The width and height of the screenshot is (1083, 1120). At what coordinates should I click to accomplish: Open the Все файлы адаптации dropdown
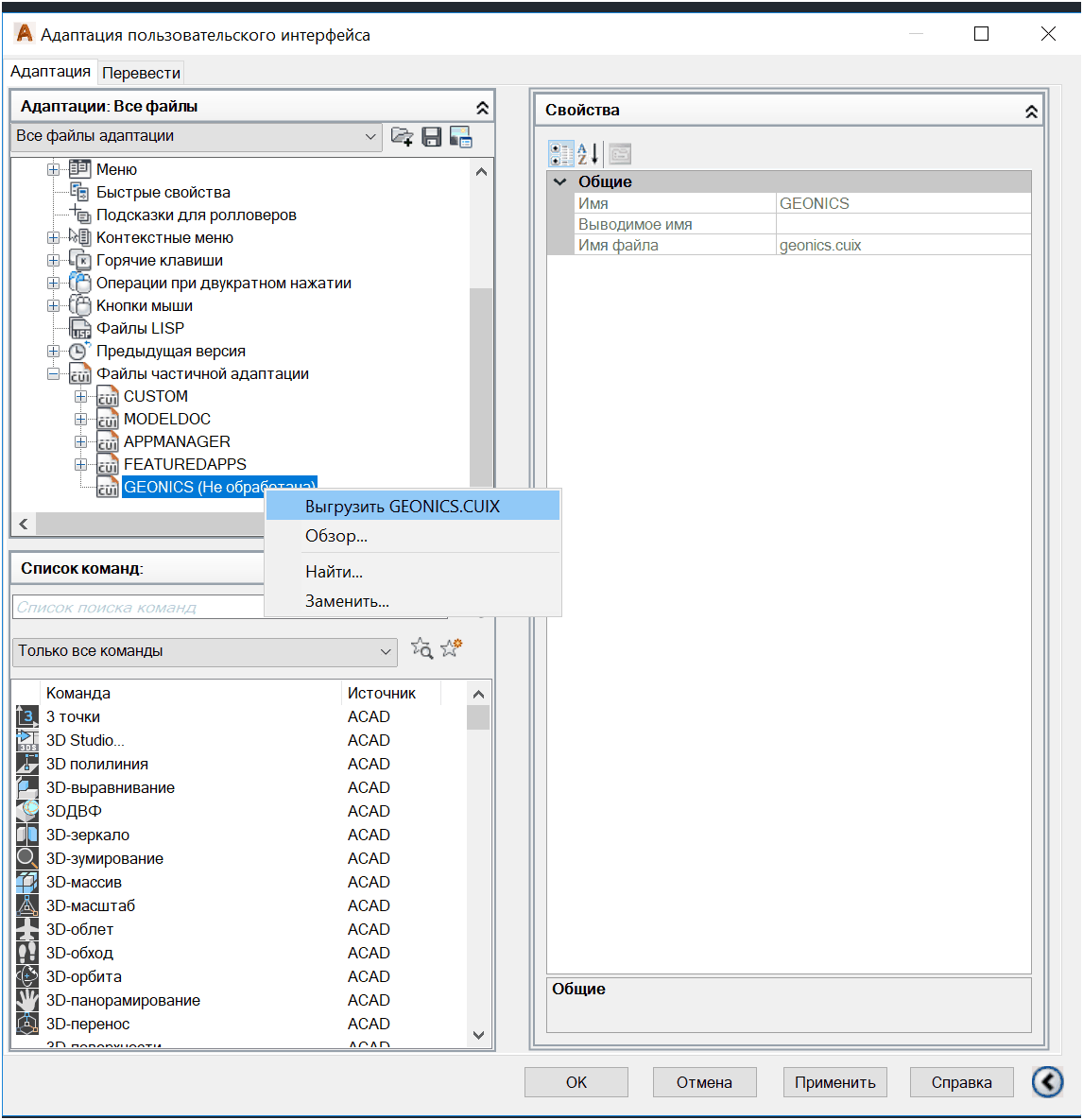click(x=197, y=136)
